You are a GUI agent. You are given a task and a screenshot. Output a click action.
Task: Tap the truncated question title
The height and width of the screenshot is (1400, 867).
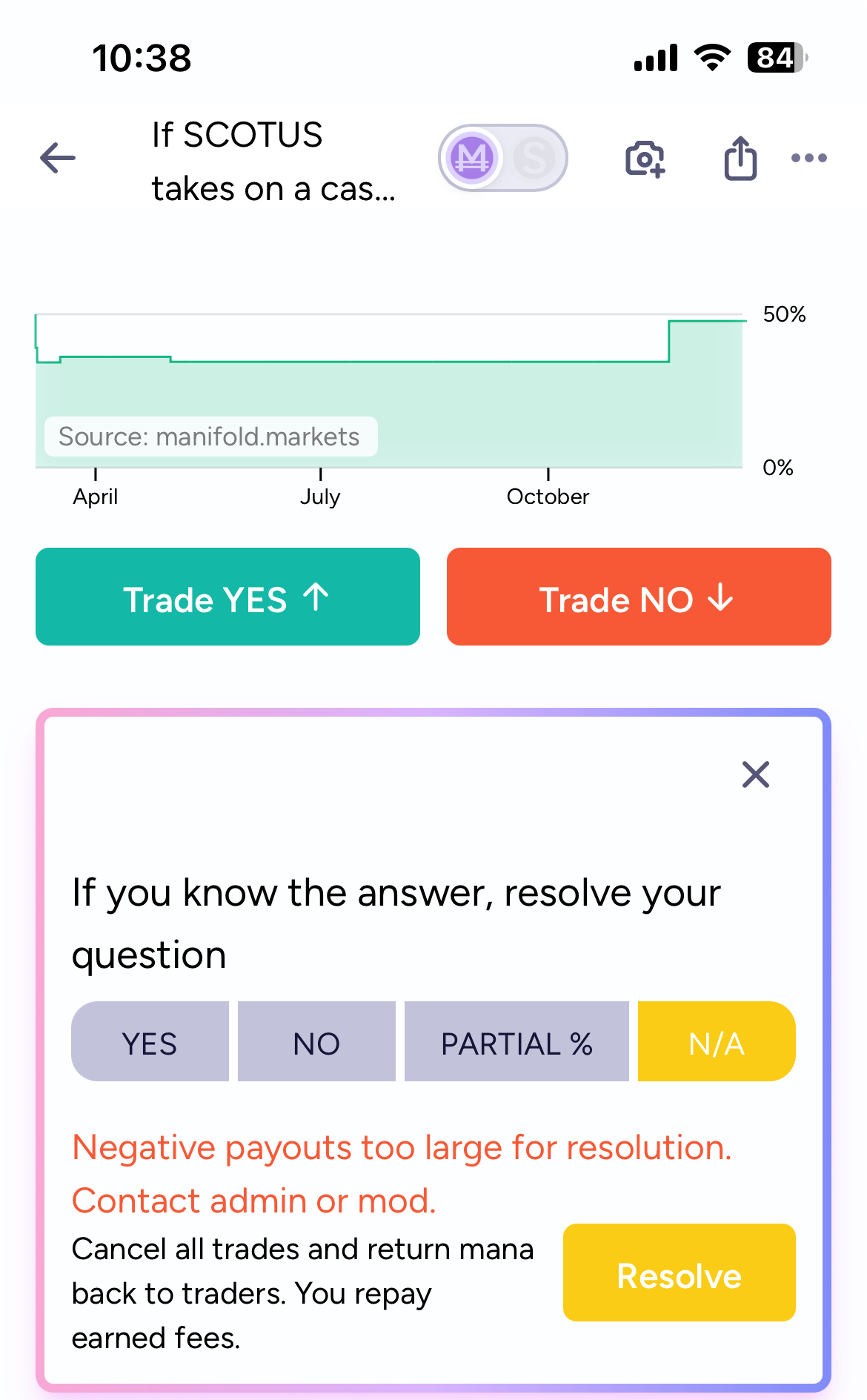click(274, 162)
